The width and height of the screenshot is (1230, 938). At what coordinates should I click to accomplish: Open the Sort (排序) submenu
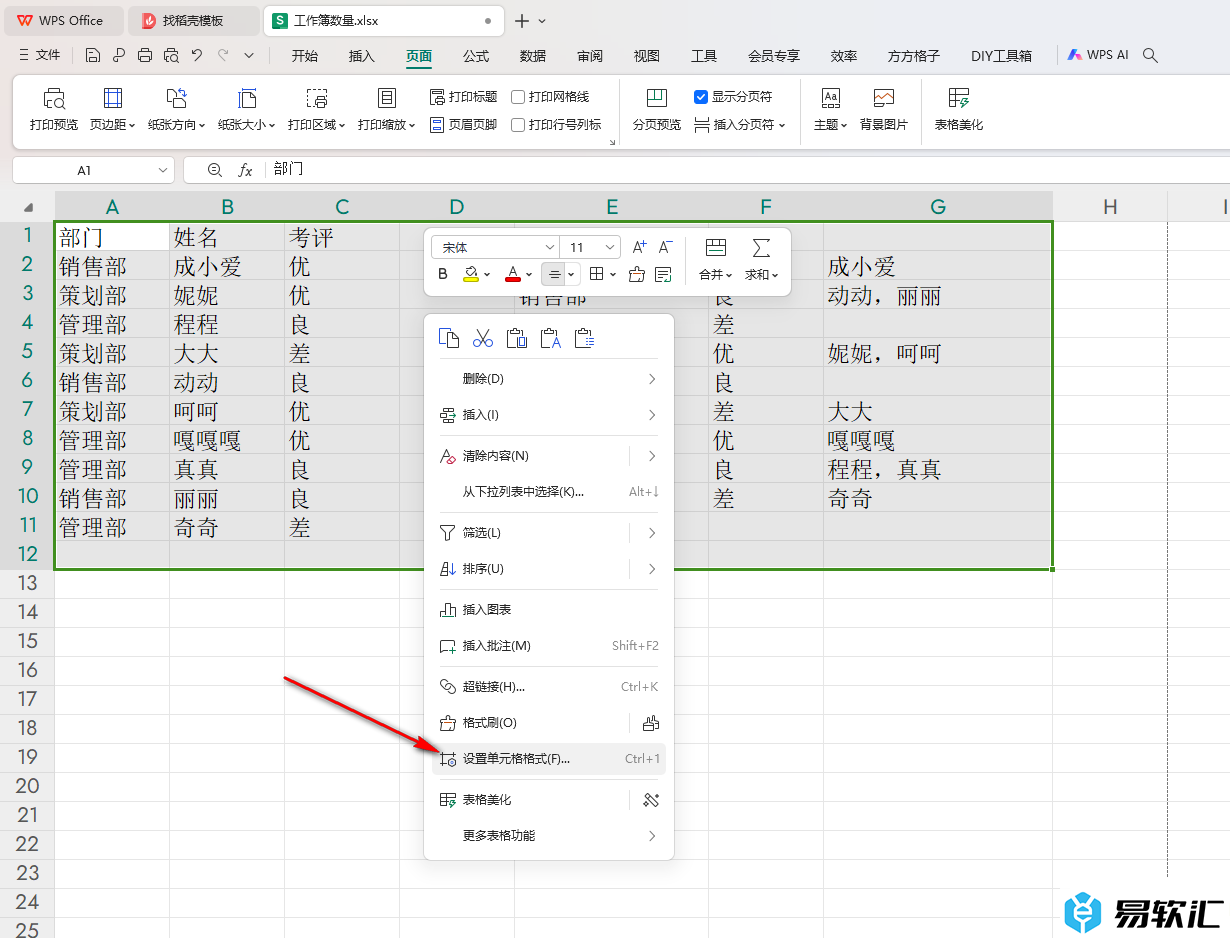click(549, 569)
